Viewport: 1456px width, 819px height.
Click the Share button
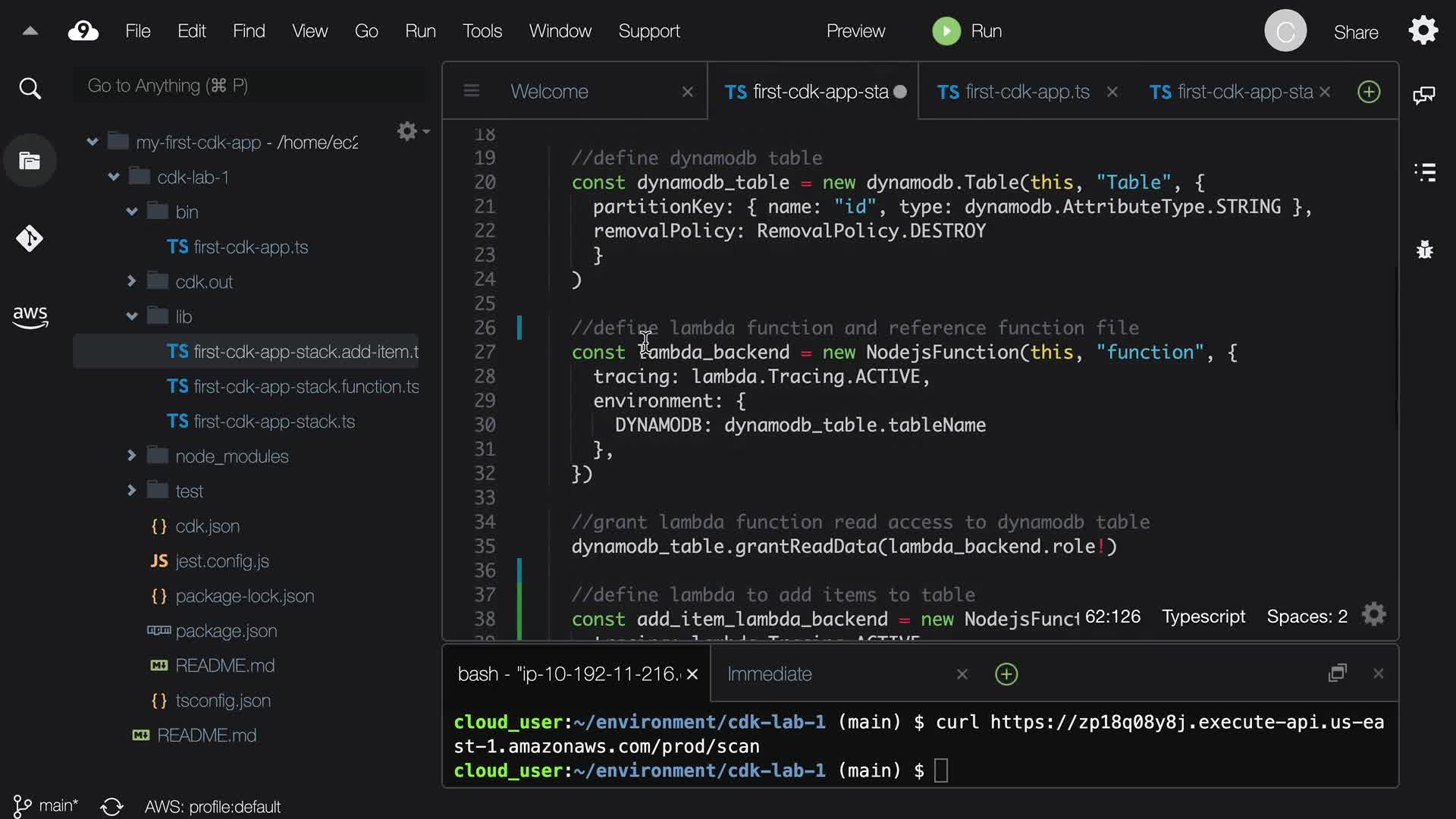pyautogui.click(x=1356, y=33)
